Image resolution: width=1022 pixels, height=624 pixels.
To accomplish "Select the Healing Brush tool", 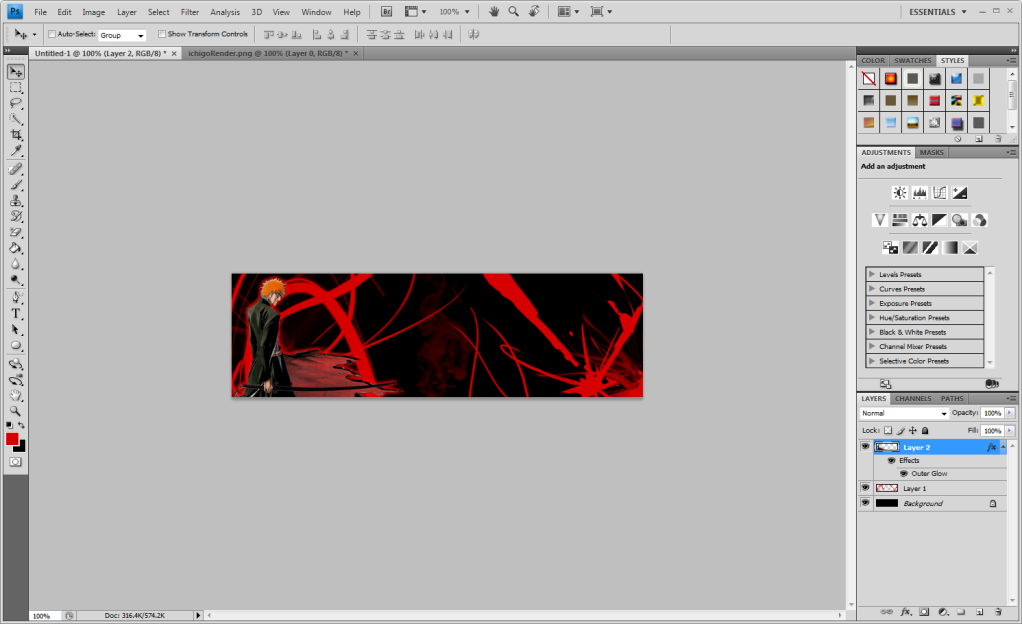I will coord(16,170).
